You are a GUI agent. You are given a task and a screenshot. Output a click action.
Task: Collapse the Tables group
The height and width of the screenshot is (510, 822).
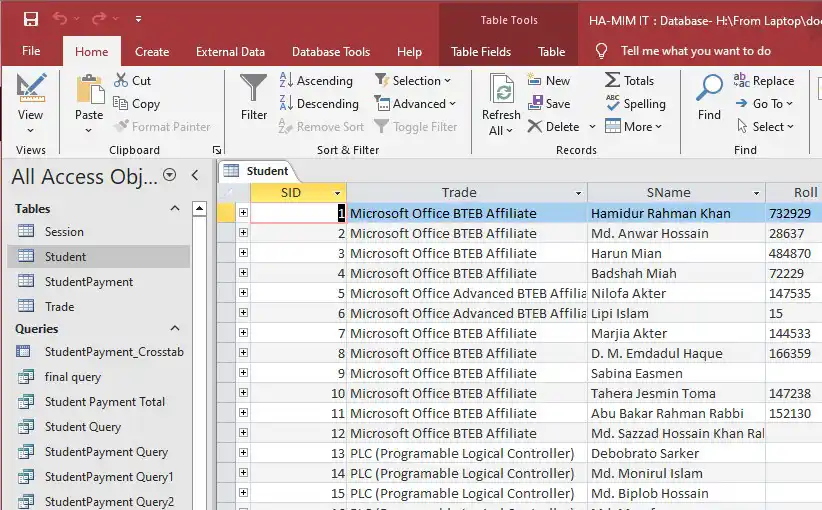(x=175, y=209)
